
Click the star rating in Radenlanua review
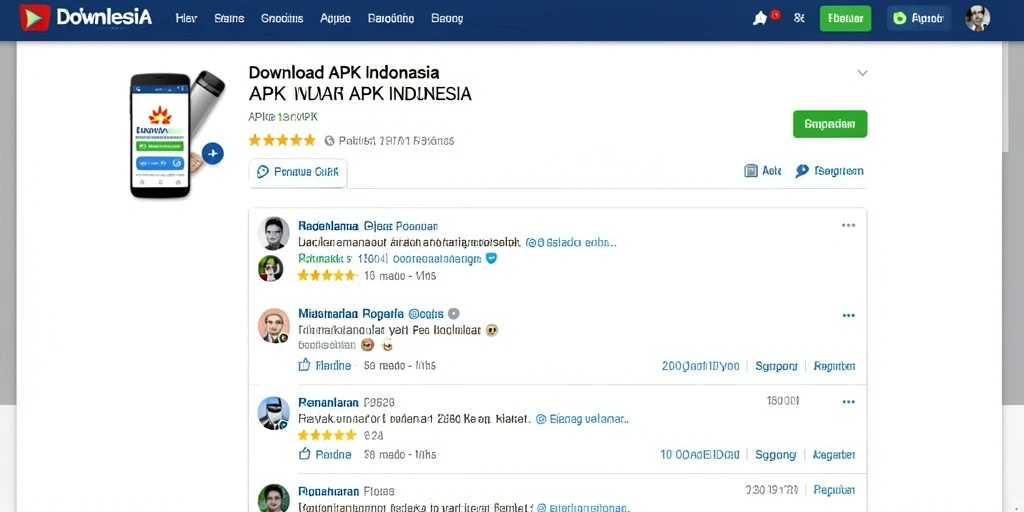click(x=327, y=276)
